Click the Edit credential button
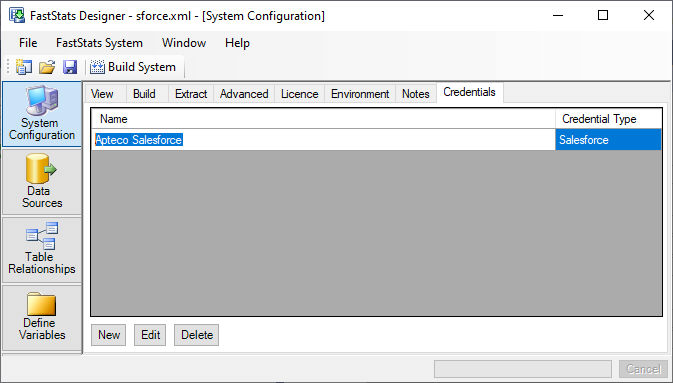This screenshot has width=673, height=383. pyautogui.click(x=150, y=335)
